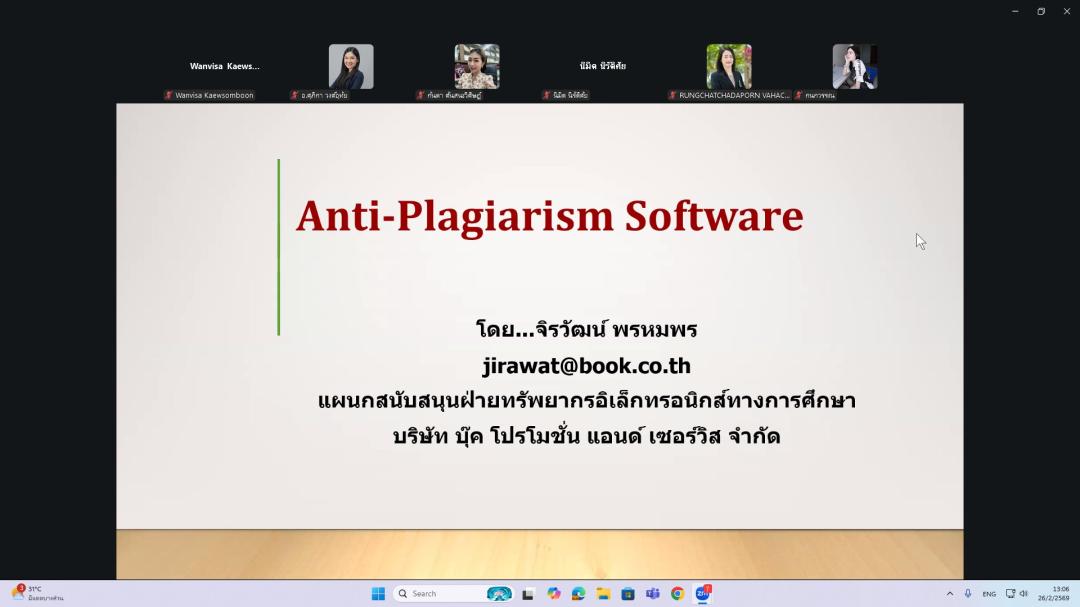
Task: Open the clock and date panel
Action: 1059,593
